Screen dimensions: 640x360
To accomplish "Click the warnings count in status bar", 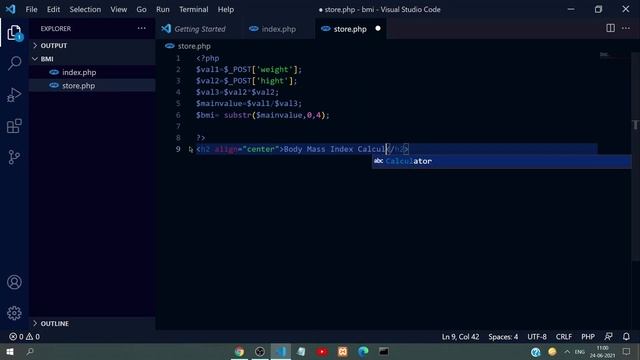I will point(33,337).
